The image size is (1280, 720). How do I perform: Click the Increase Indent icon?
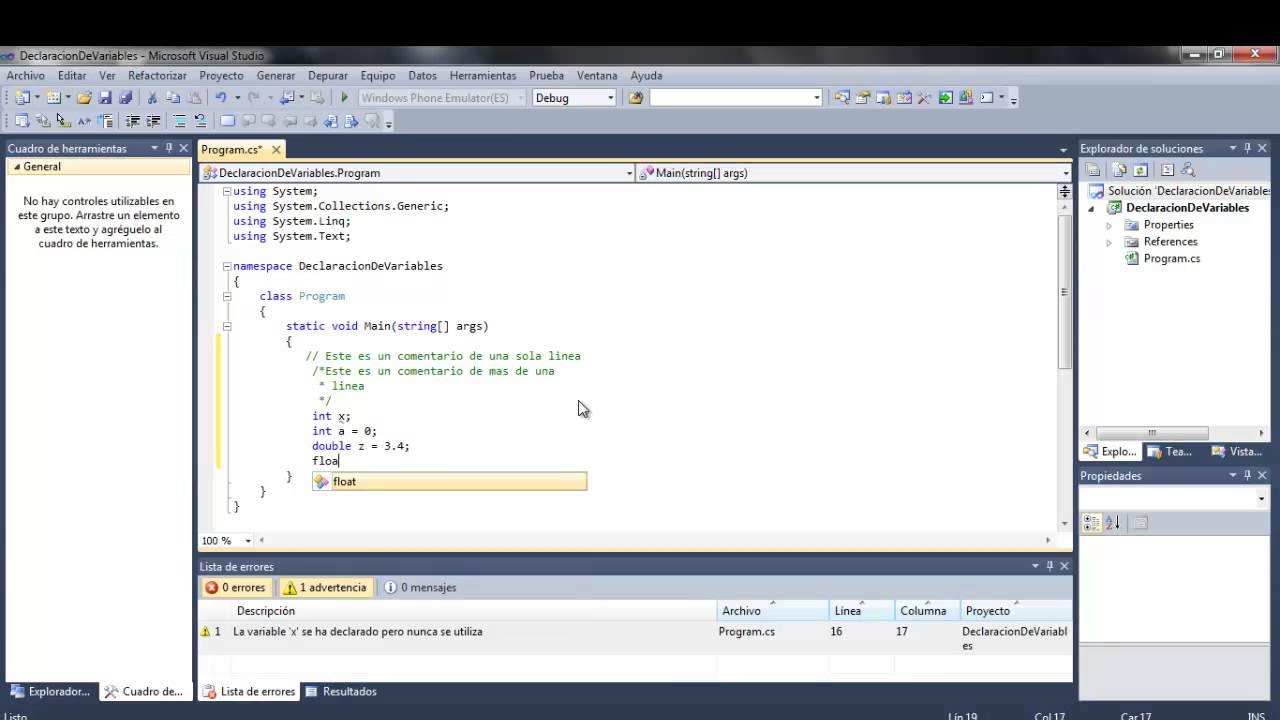[x=153, y=121]
